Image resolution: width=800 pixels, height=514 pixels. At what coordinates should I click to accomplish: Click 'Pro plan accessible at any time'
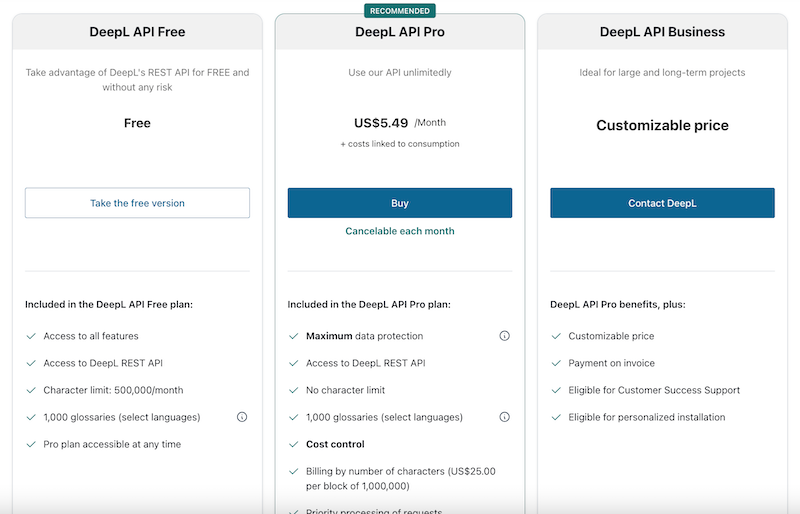tap(112, 444)
